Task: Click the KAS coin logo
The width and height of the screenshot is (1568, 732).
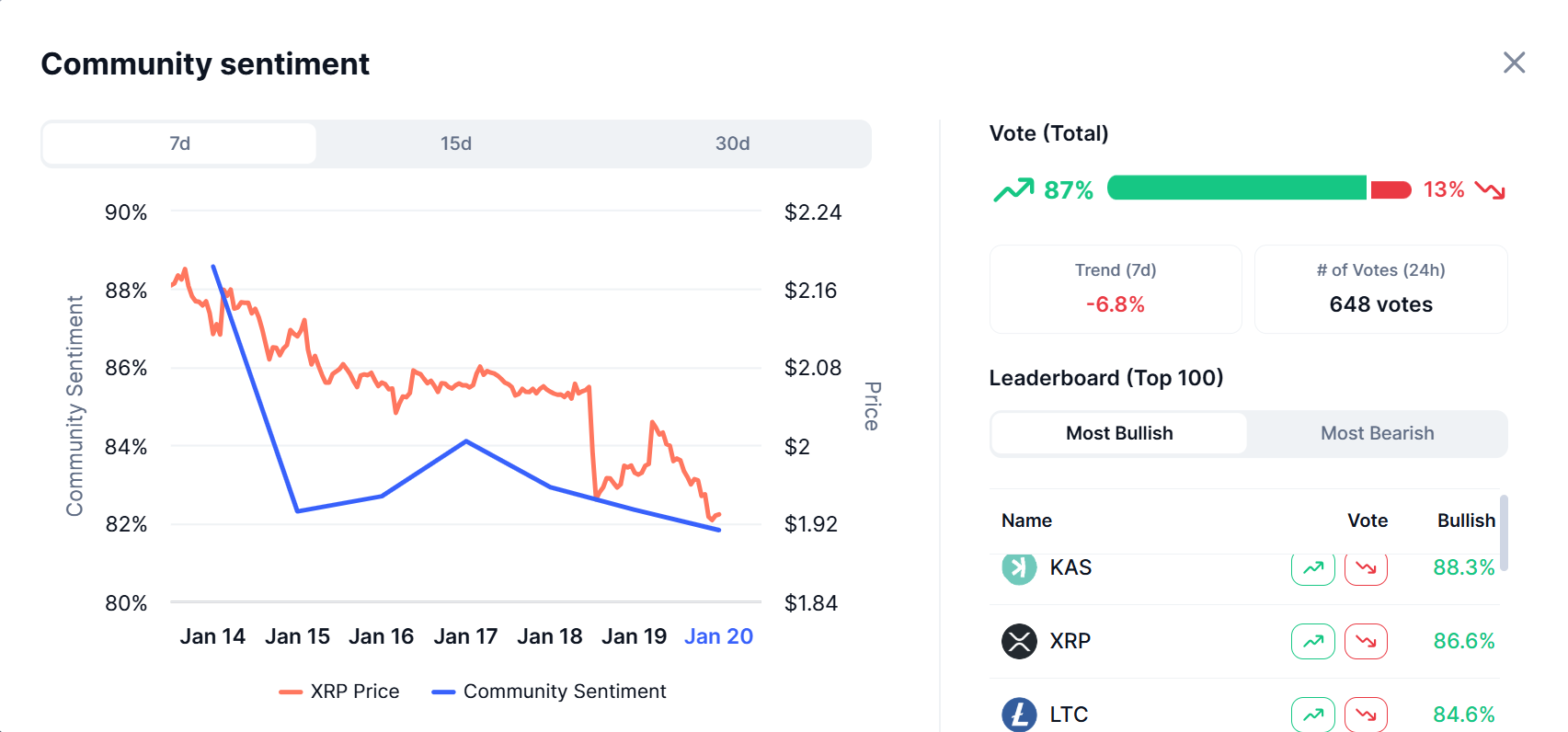Action: coord(1019,568)
